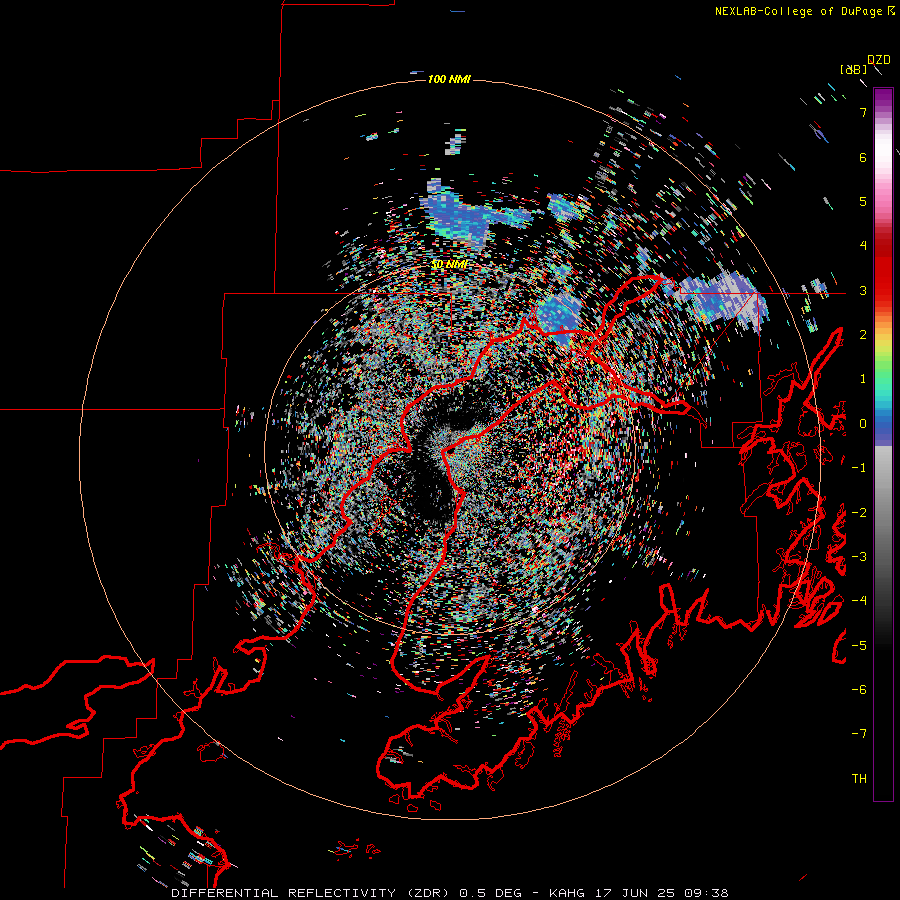Image resolution: width=900 pixels, height=900 pixels.
Task: Click the DIFFERENTIAL REFLECTIVITY (ZDR) caption text
Action: click(x=312, y=893)
